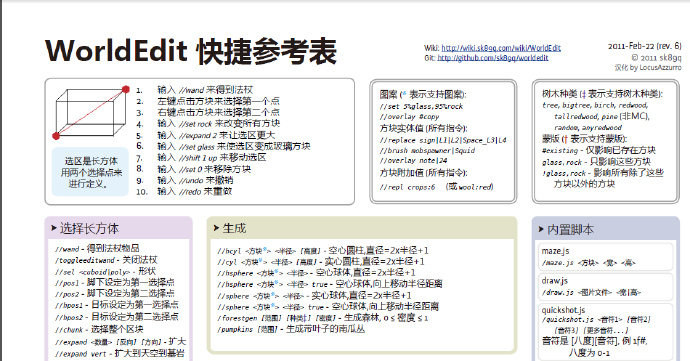Click the "//cyl" solid cylinder line
The image size is (690, 361).
point(321,262)
